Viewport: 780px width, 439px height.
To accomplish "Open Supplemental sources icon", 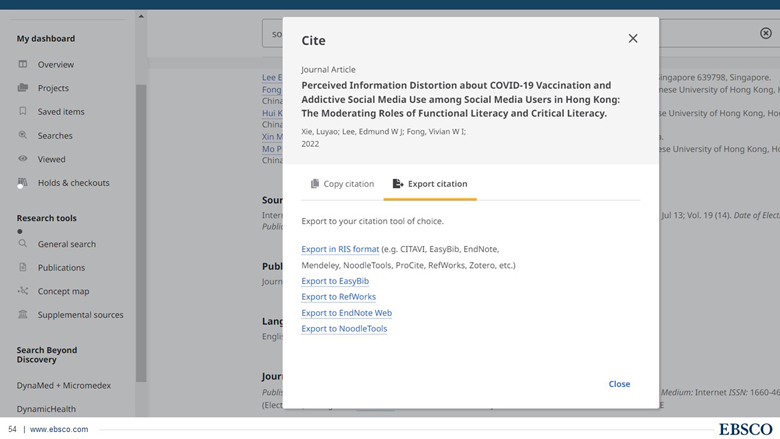I will 23,315.
